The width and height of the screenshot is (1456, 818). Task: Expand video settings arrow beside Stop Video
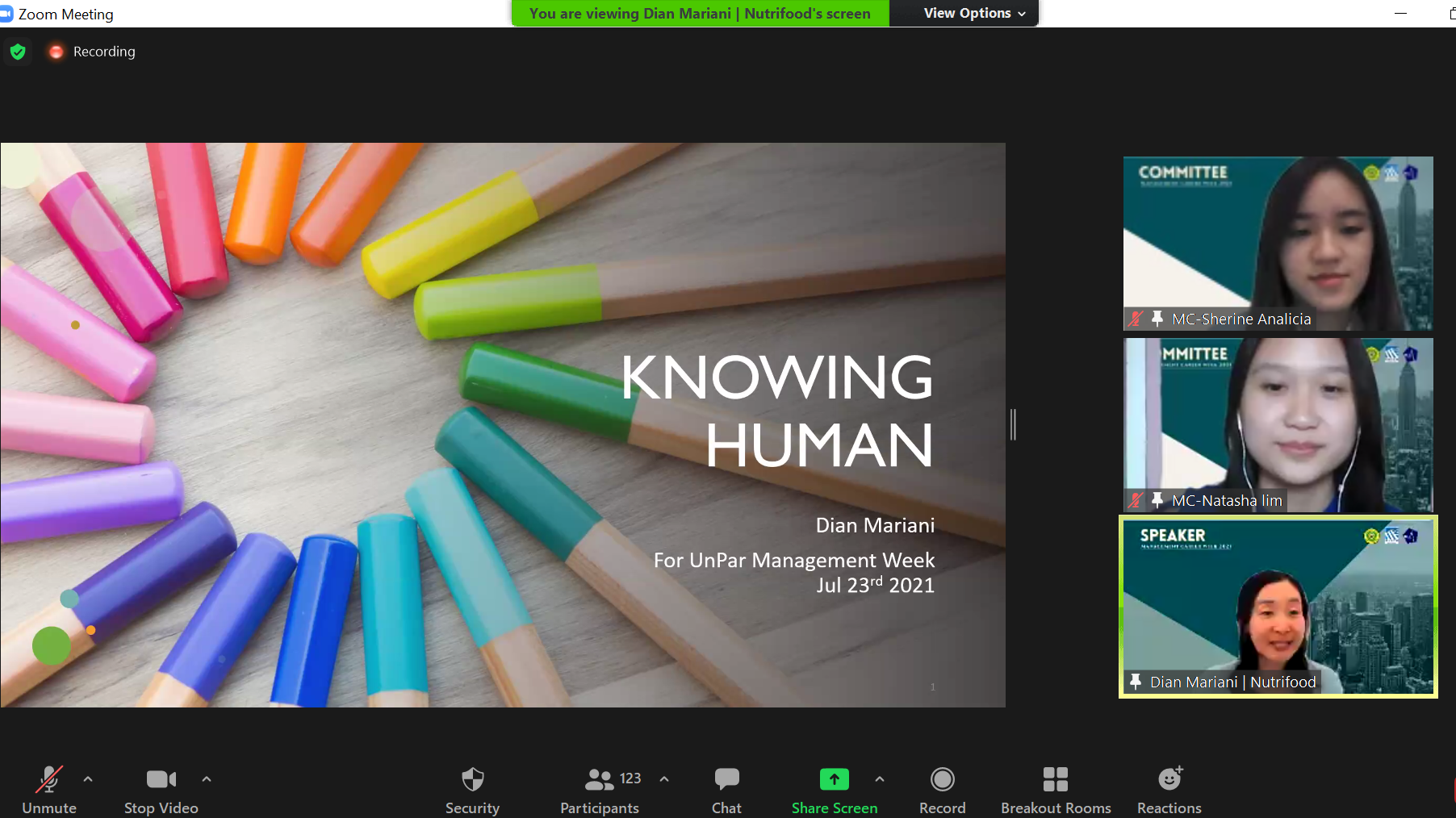pyautogui.click(x=207, y=779)
